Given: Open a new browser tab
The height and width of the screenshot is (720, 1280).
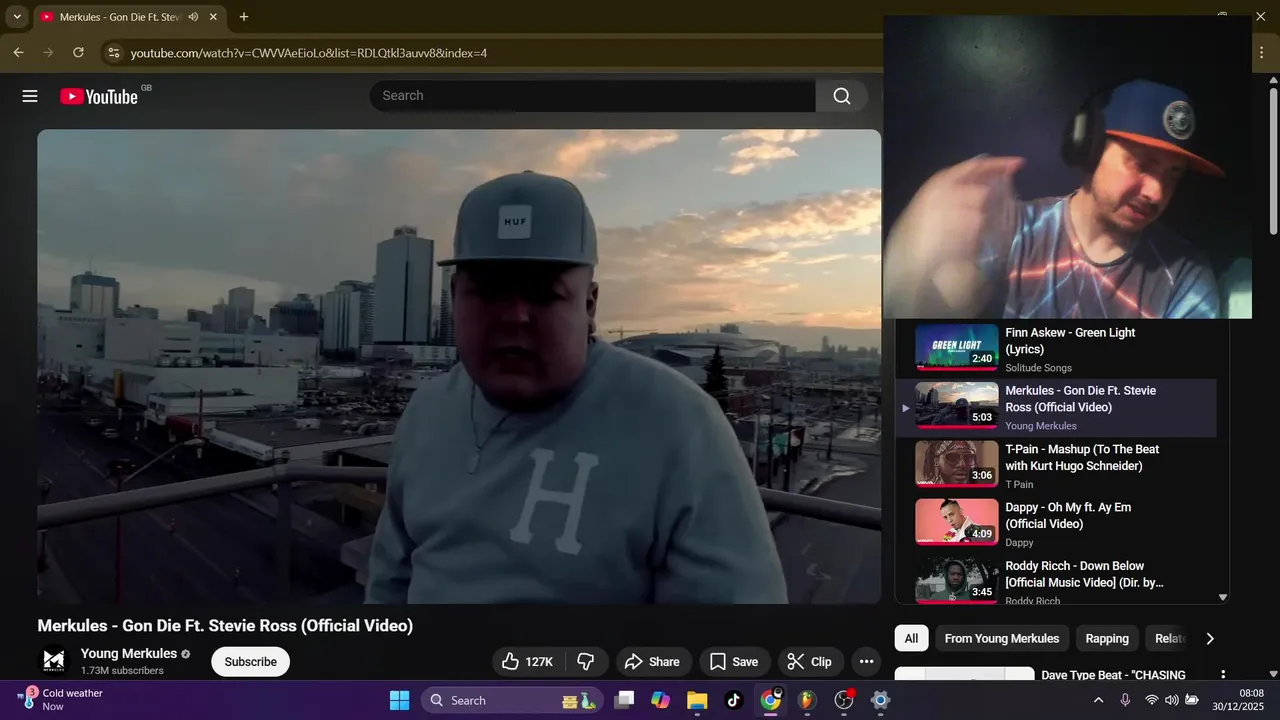Looking at the screenshot, I should [243, 17].
